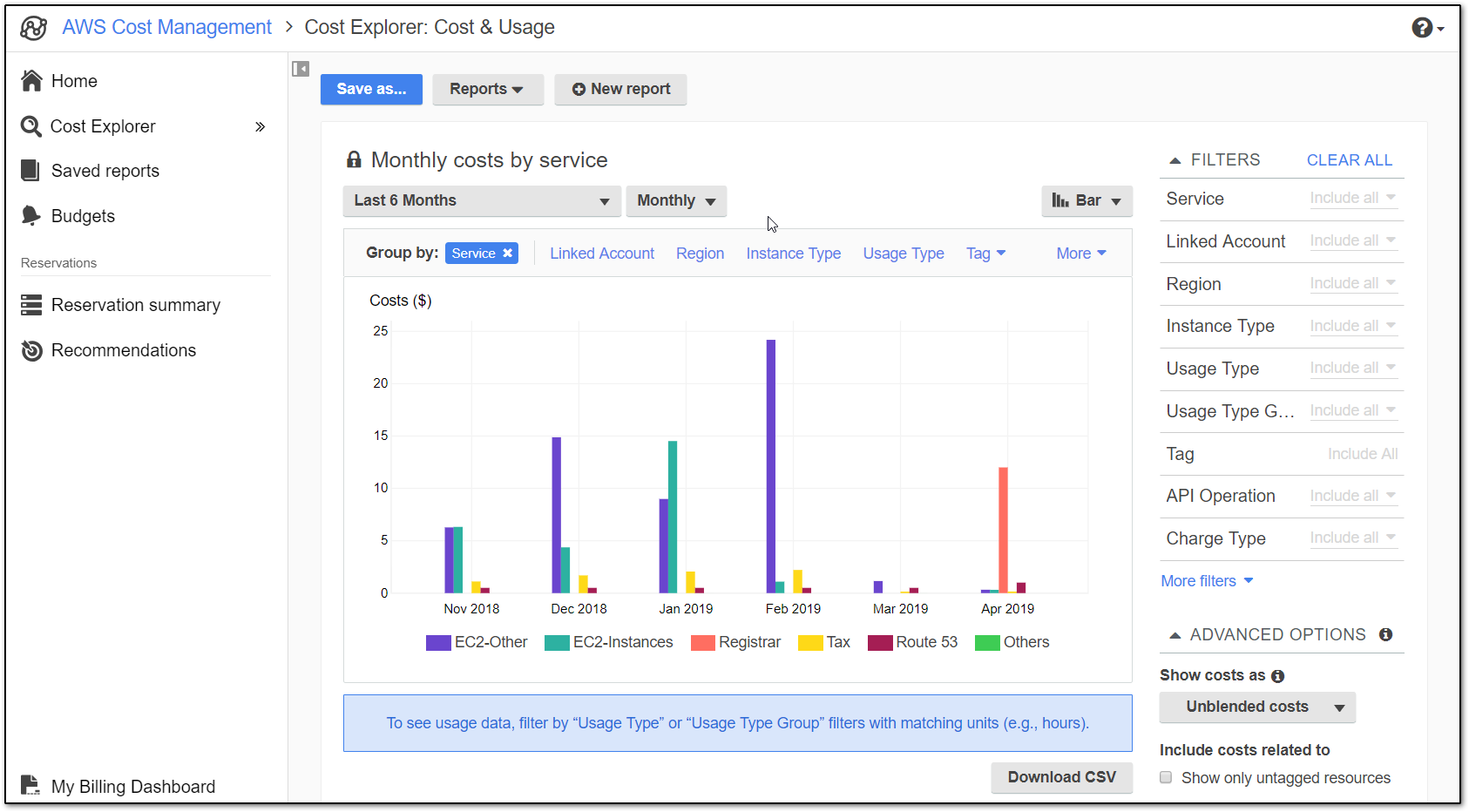
Task: Click the Download CSV button
Action: [1061, 777]
